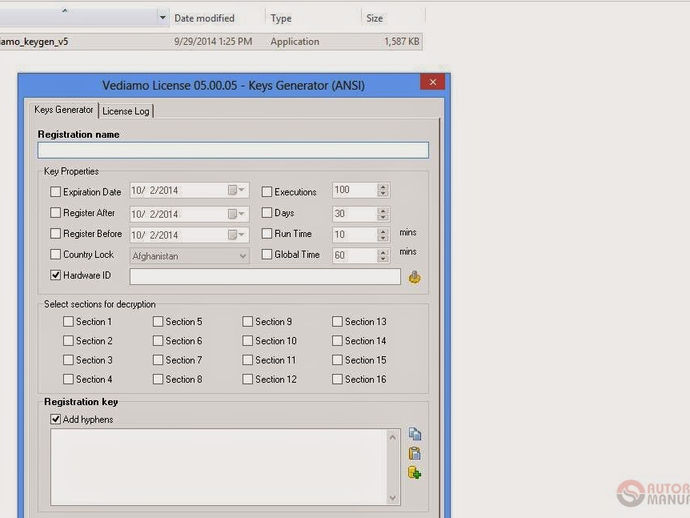Switch to the License Log tab

126,111
